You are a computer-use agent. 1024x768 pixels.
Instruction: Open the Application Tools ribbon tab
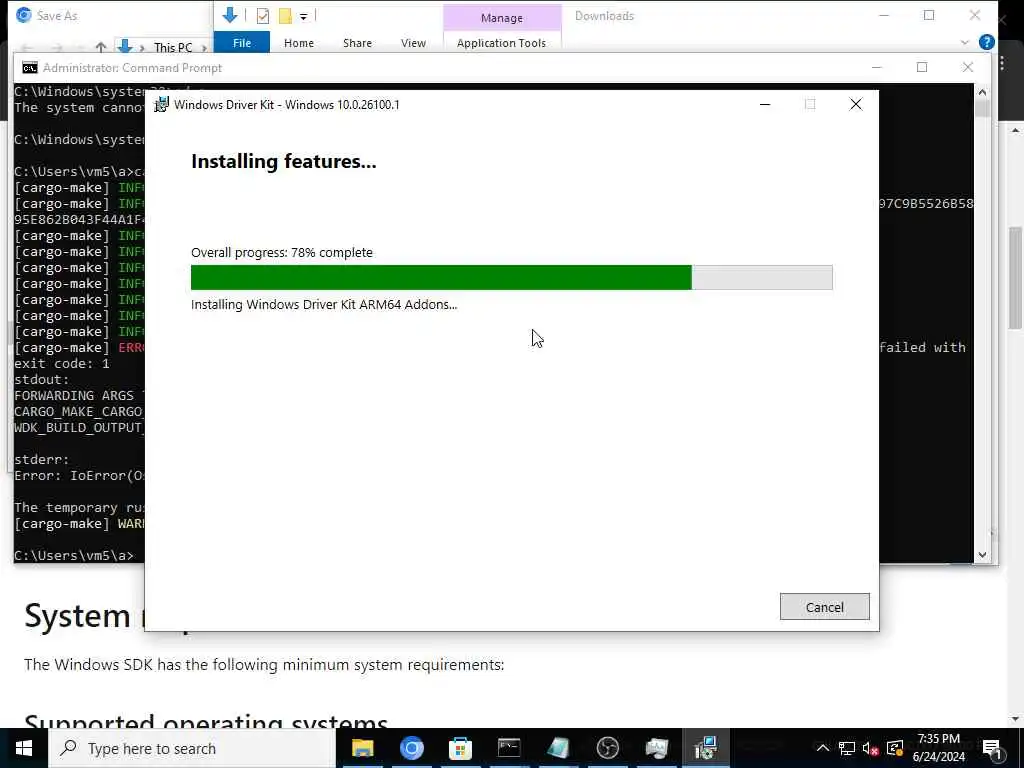(502, 42)
